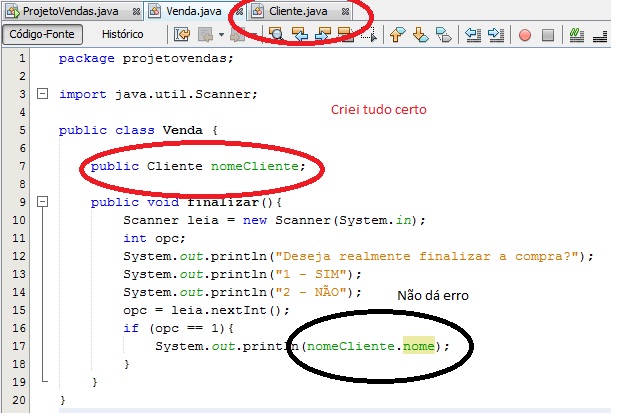Shift line left icon

coord(473,35)
